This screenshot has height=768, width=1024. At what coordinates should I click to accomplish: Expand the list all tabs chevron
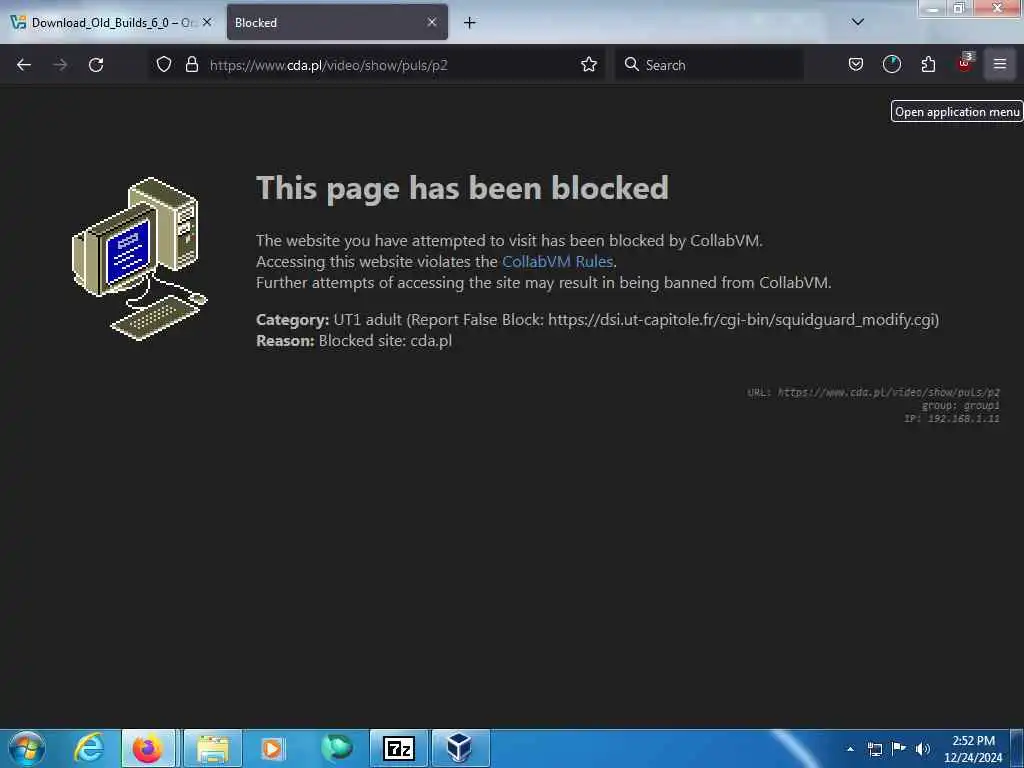pyautogui.click(x=857, y=22)
